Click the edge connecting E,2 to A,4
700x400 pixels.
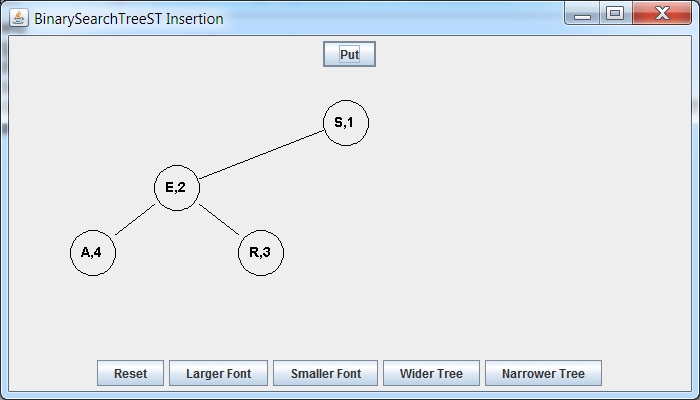[x=135, y=219]
